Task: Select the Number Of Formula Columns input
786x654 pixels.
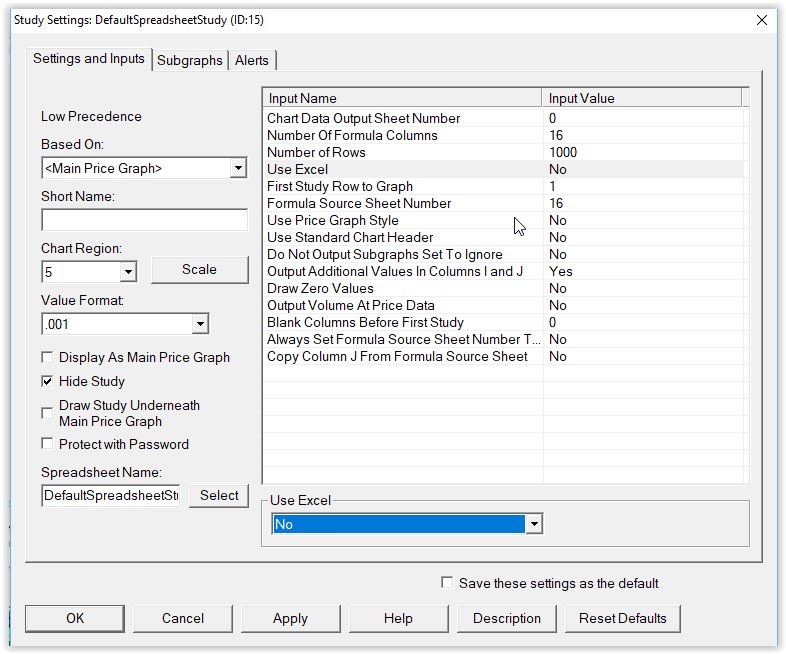Action: click(x=503, y=135)
